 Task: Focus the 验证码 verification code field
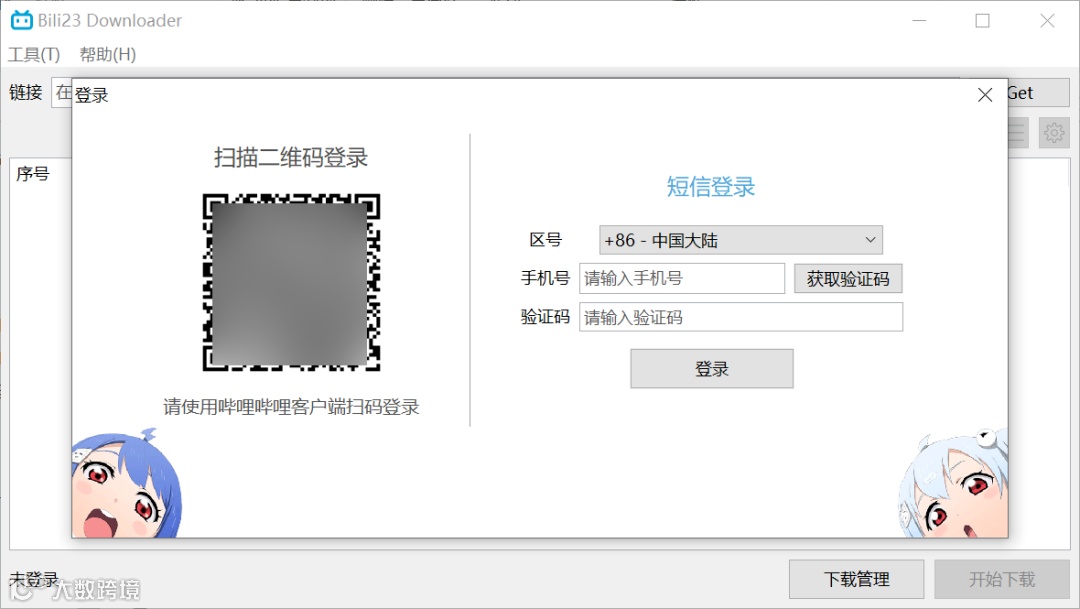coord(740,317)
